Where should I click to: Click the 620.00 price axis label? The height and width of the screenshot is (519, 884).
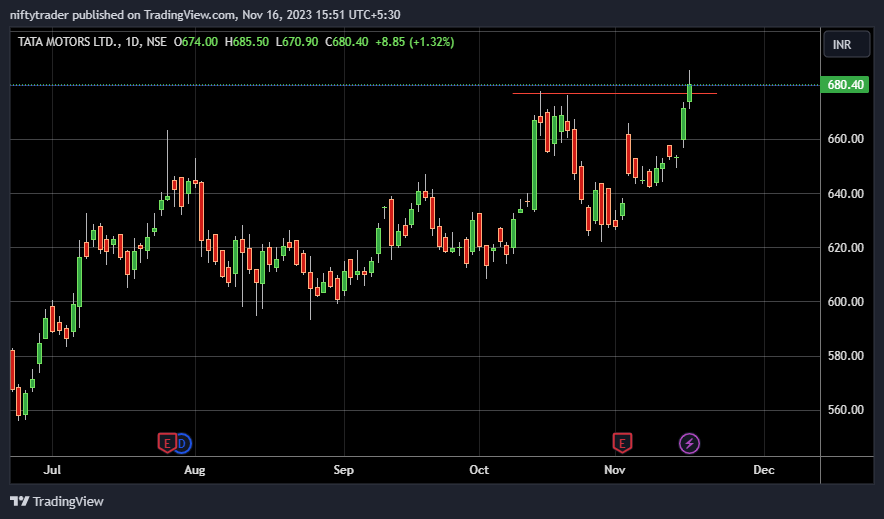(x=845, y=247)
